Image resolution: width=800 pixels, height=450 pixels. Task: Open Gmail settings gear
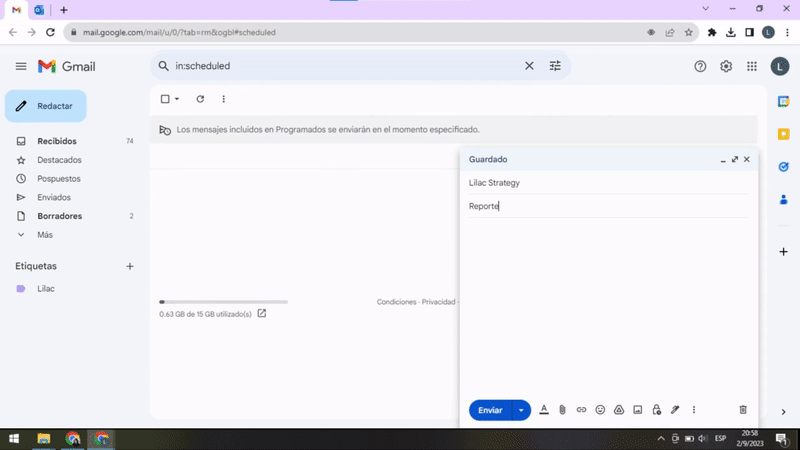tap(726, 66)
